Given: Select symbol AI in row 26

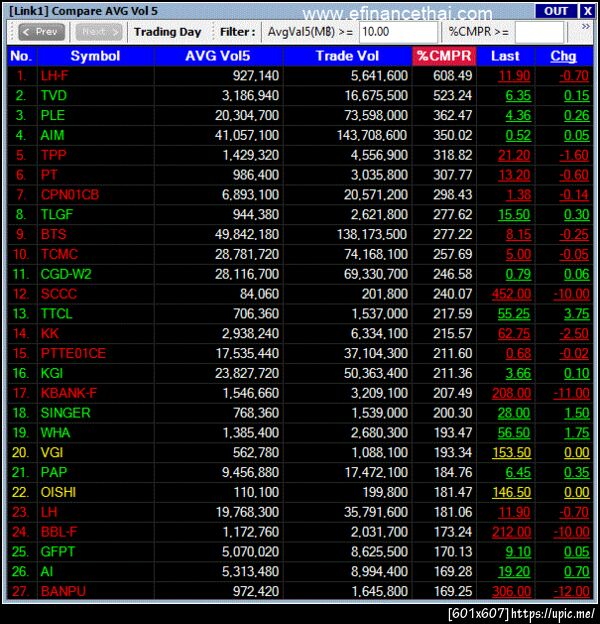Looking at the screenshot, I should tap(47, 572).
